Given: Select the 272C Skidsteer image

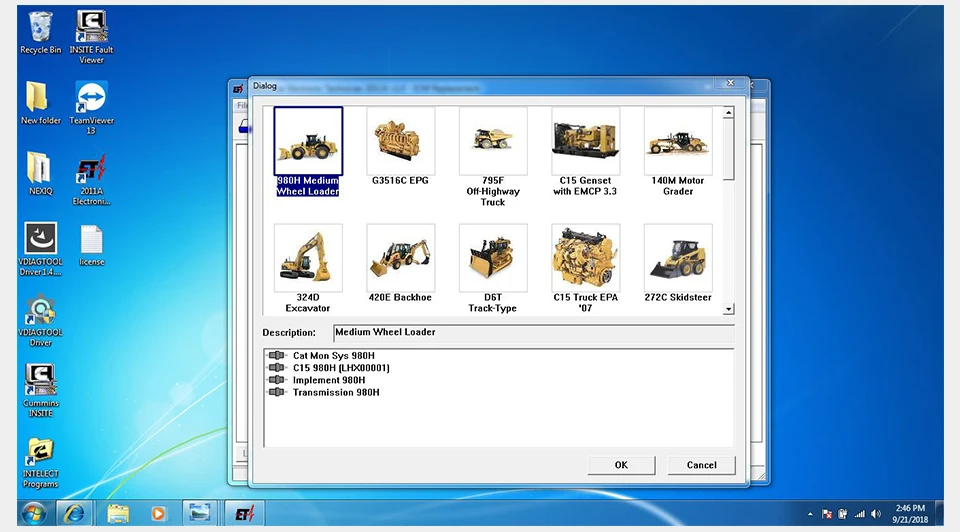Looking at the screenshot, I should tap(678, 258).
